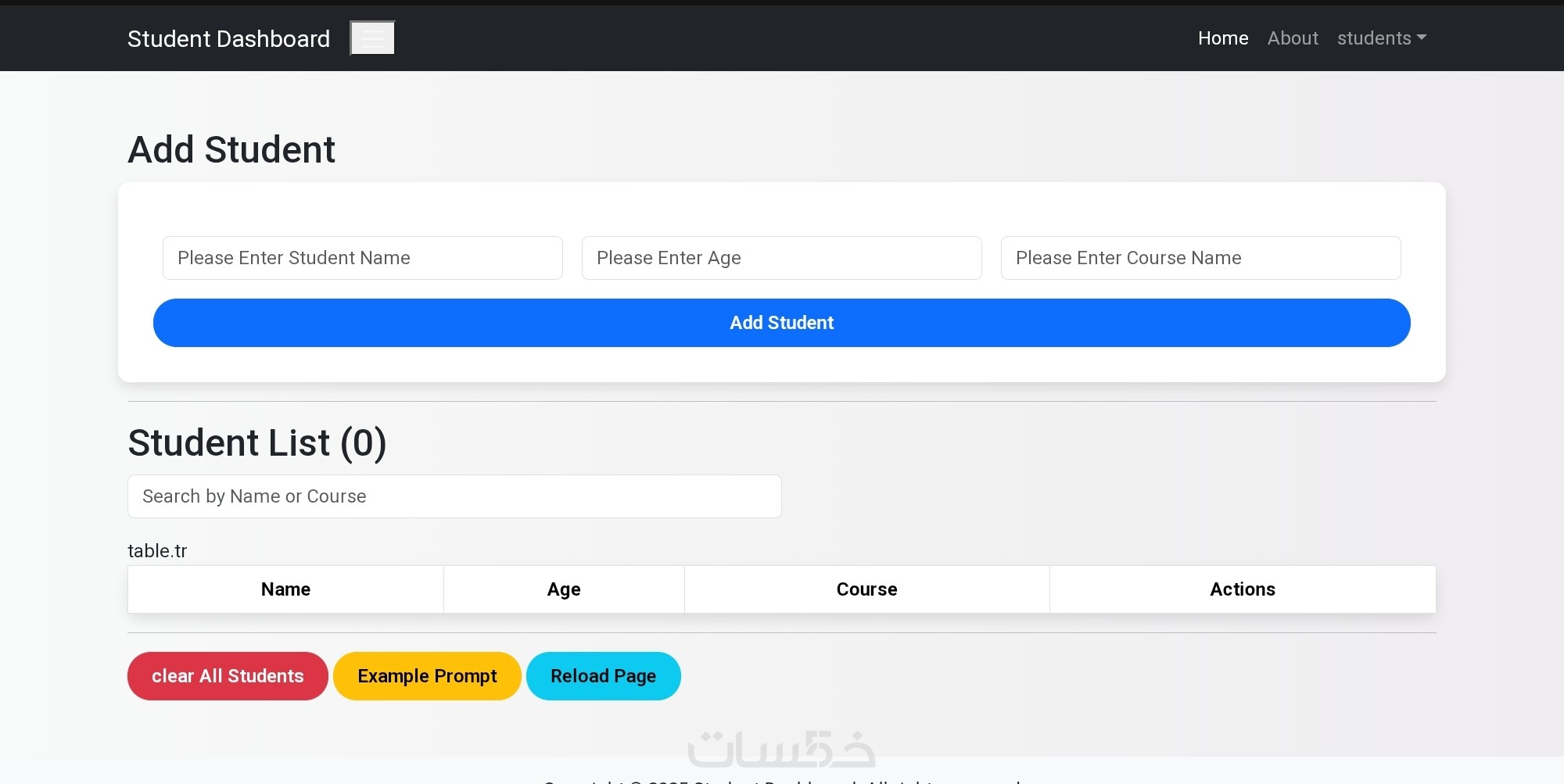Click the Age column header

tap(563, 589)
